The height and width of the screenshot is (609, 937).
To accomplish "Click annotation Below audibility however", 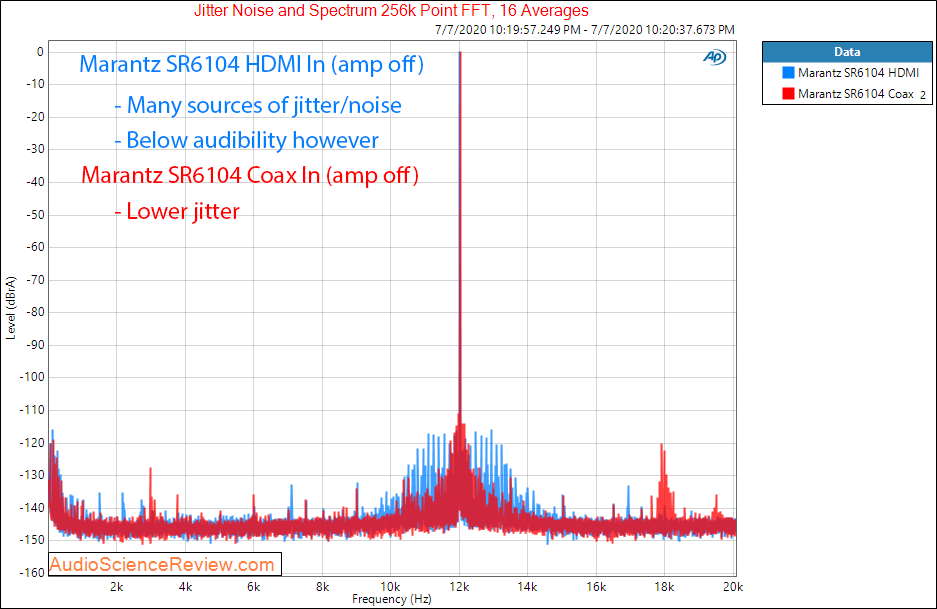I will pos(246,140).
